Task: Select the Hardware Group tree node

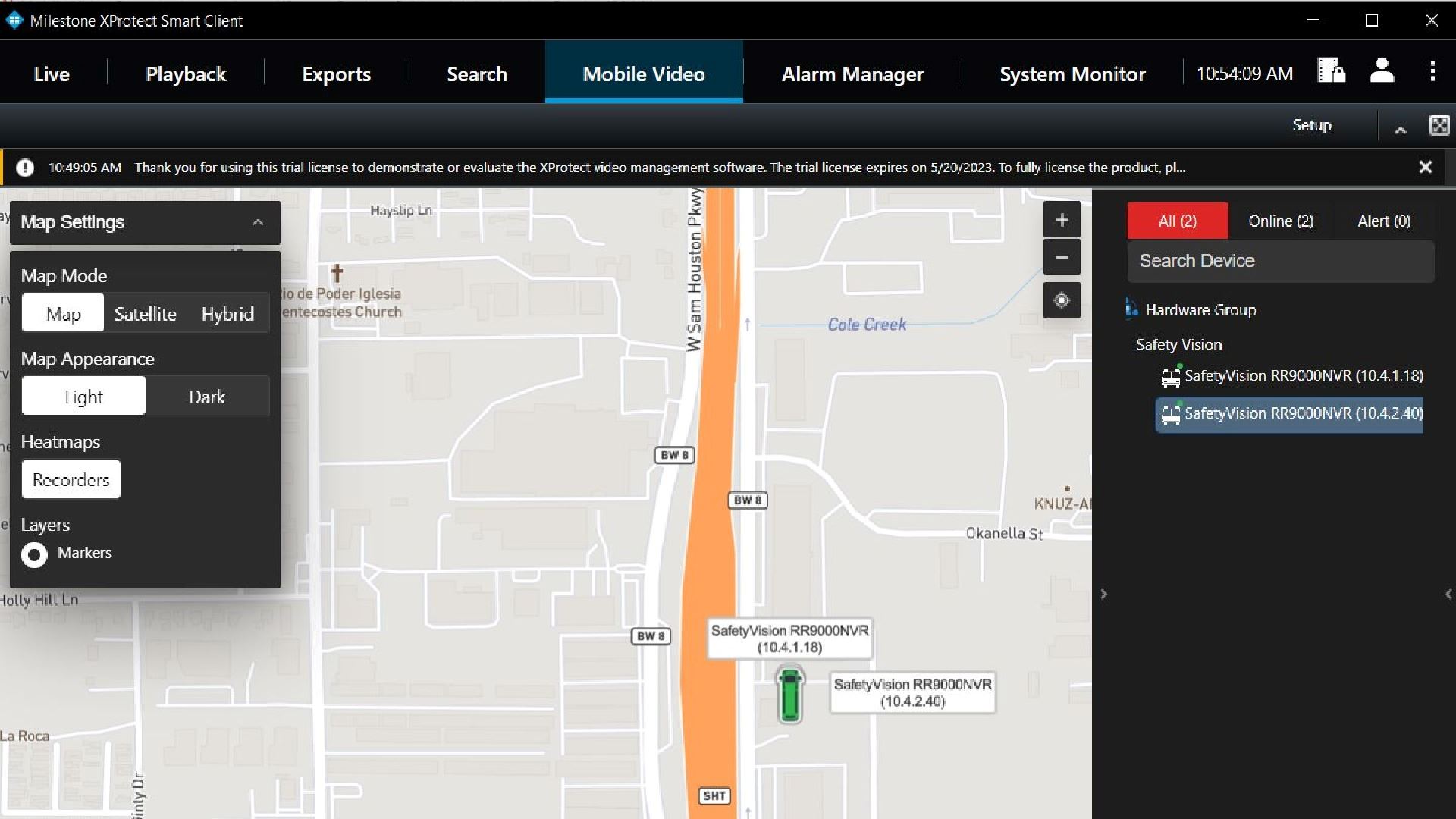Action: 1200,309
